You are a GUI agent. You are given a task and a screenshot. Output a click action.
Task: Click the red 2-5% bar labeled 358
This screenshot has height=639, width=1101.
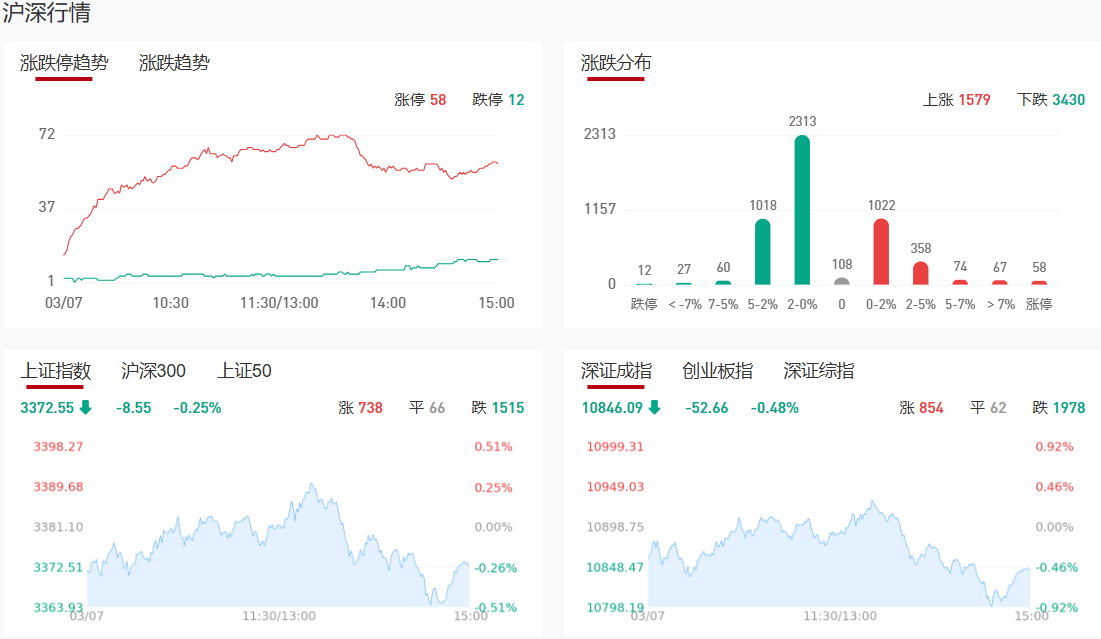click(x=920, y=273)
